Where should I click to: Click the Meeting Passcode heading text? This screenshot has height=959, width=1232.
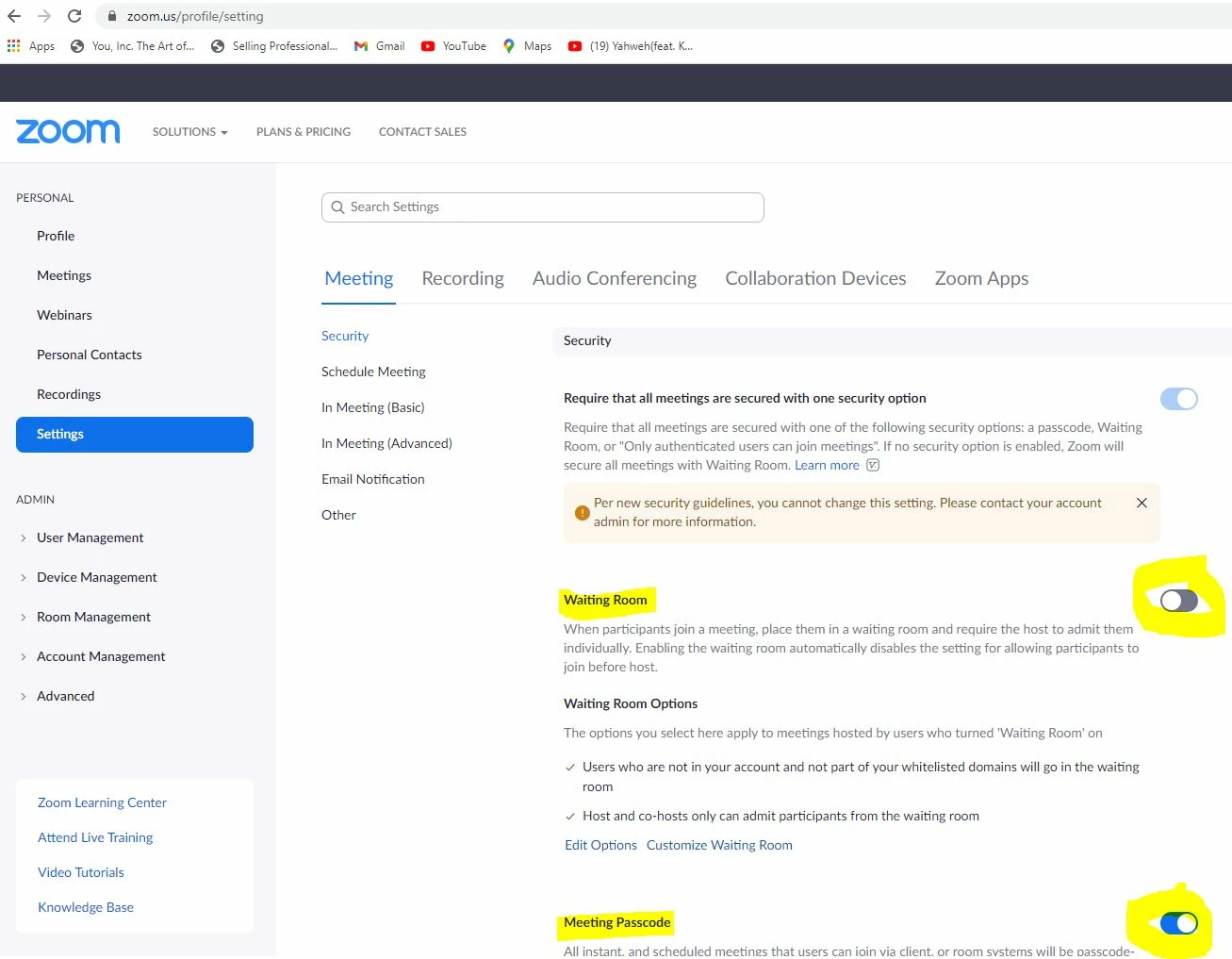coord(617,922)
